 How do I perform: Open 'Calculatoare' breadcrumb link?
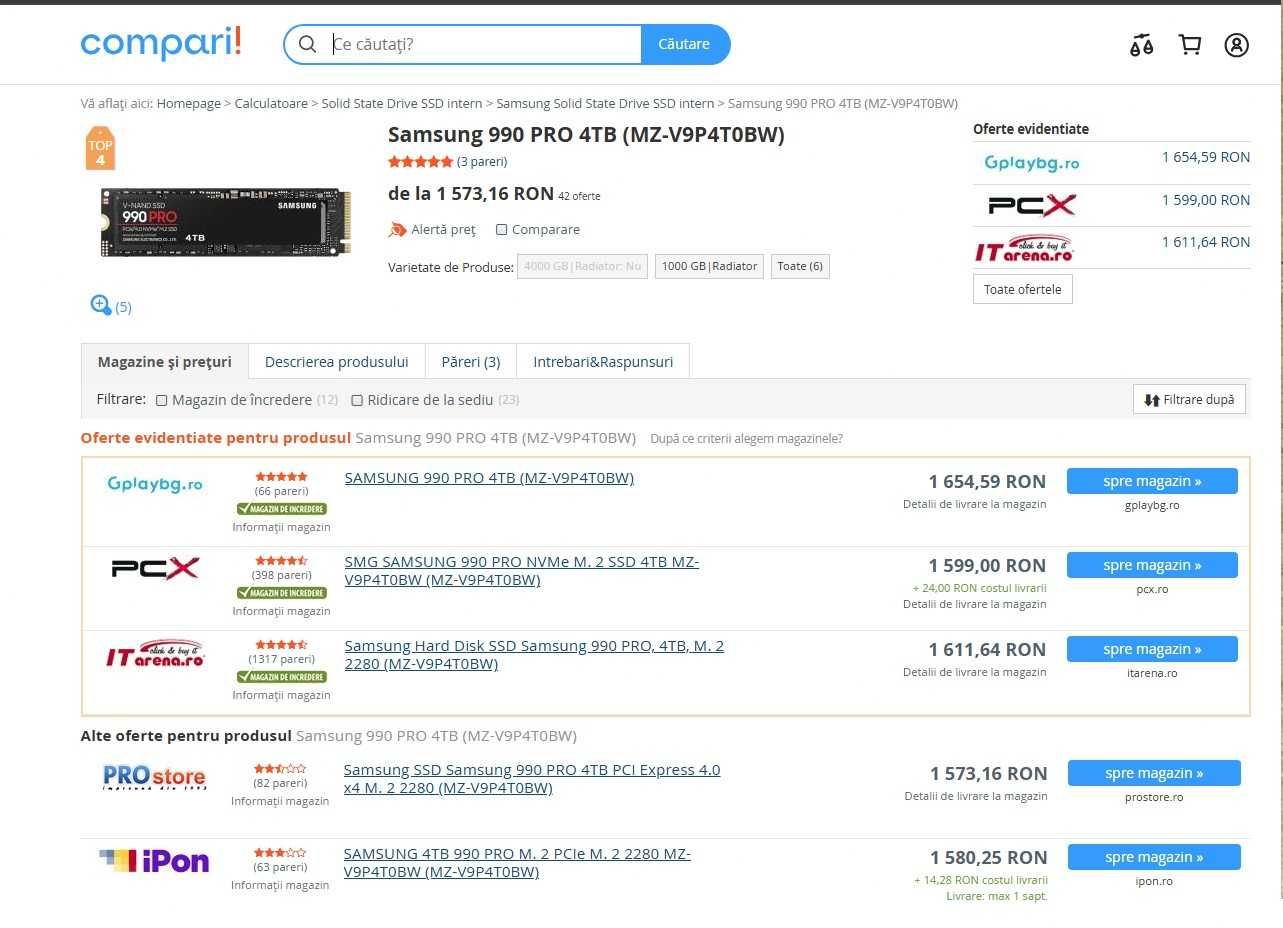(271, 103)
